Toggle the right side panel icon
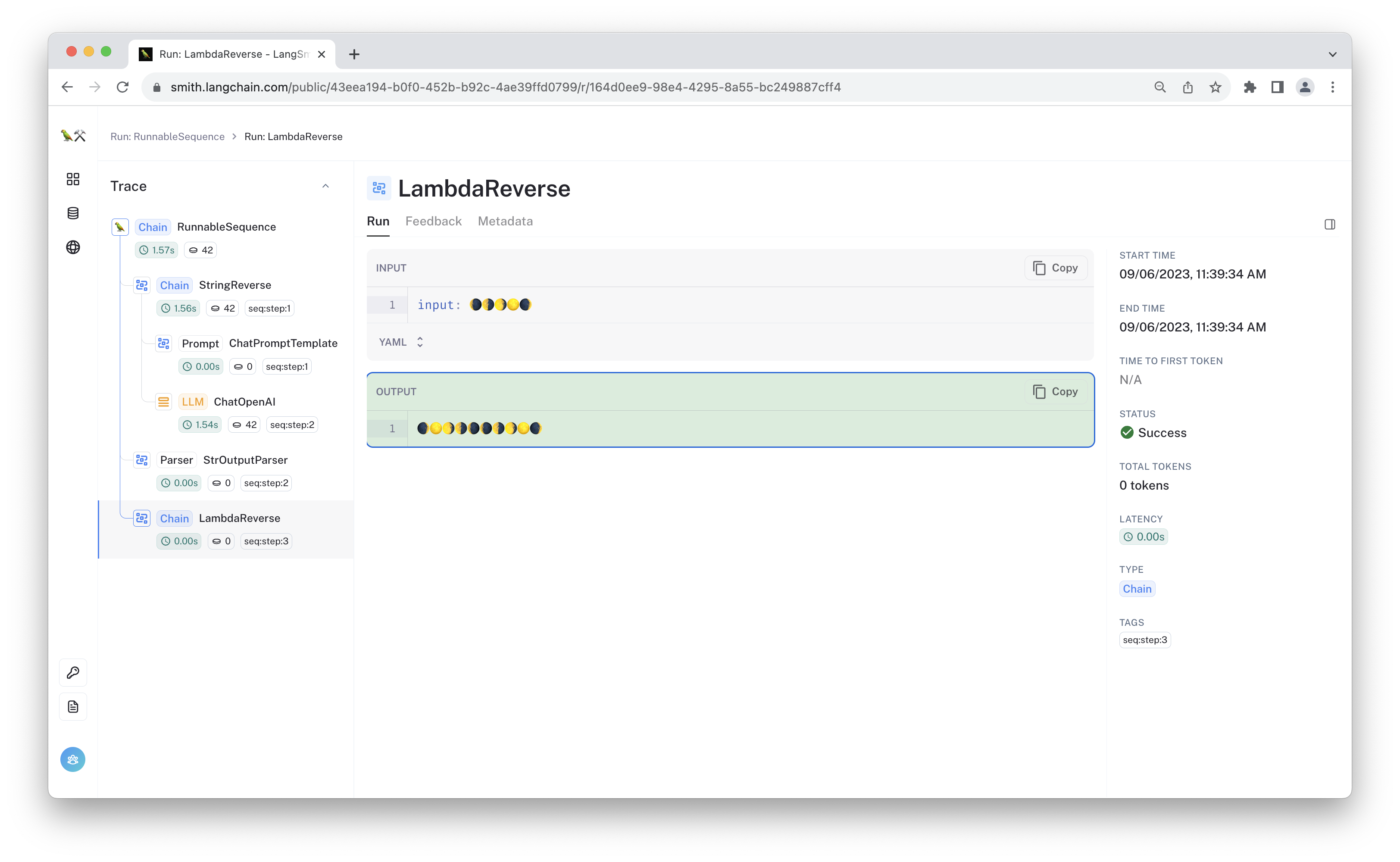This screenshot has height=862, width=1400. pos(1329,225)
